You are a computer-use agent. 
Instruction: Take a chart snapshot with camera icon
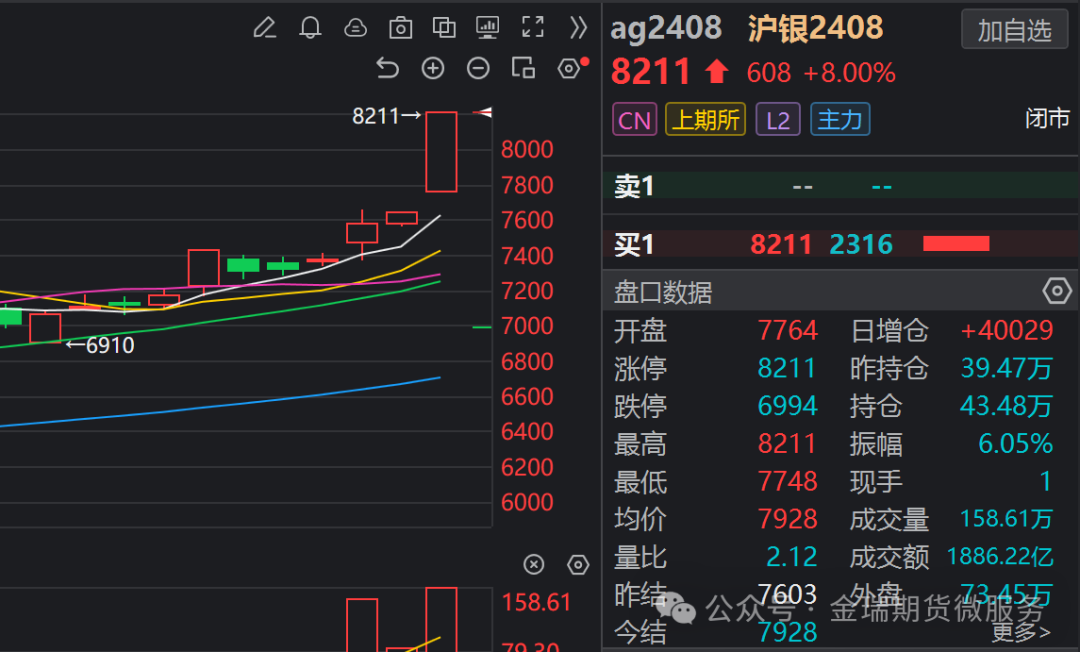coord(400,28)
